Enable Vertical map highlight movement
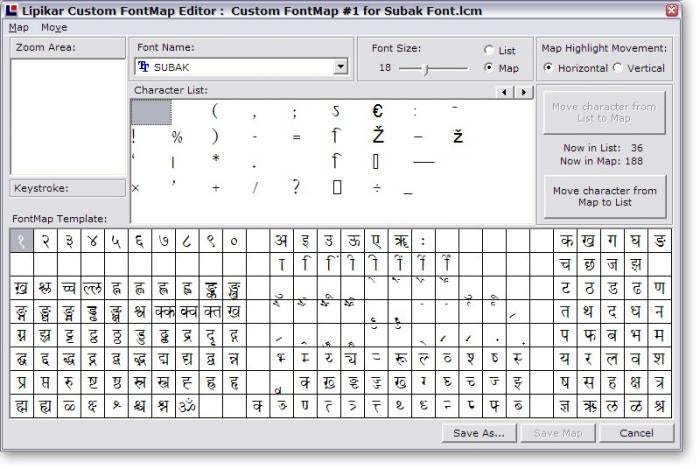This screenshot has width=700, height=469. click(x=618, y=68)
